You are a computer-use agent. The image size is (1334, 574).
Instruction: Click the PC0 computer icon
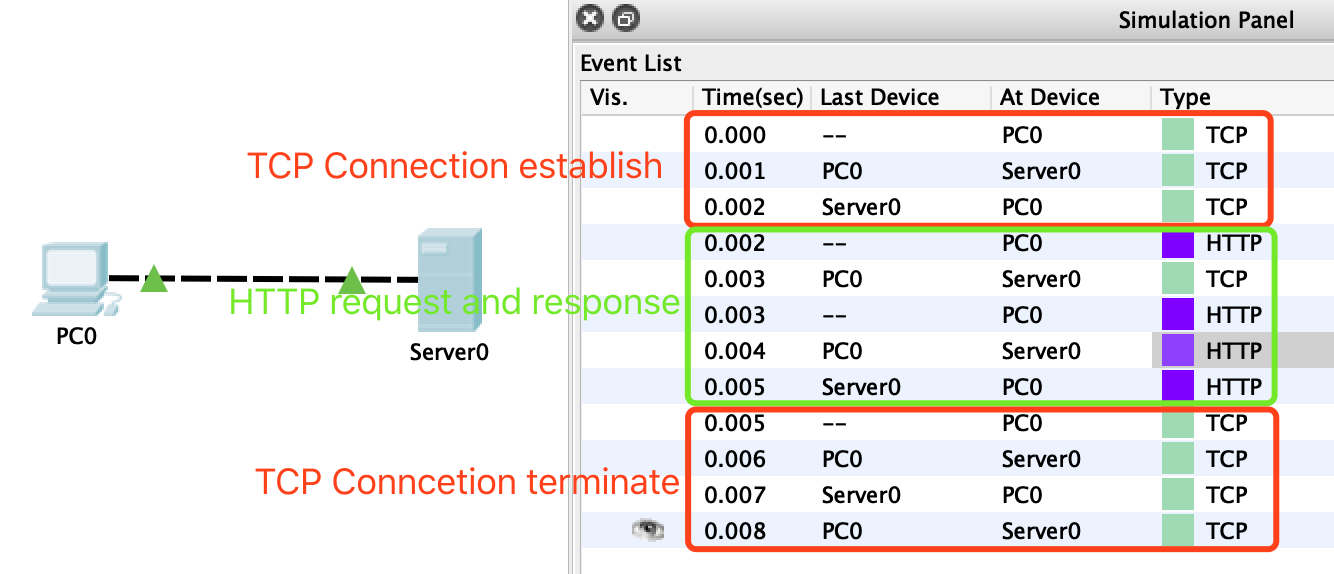(73, 274)
